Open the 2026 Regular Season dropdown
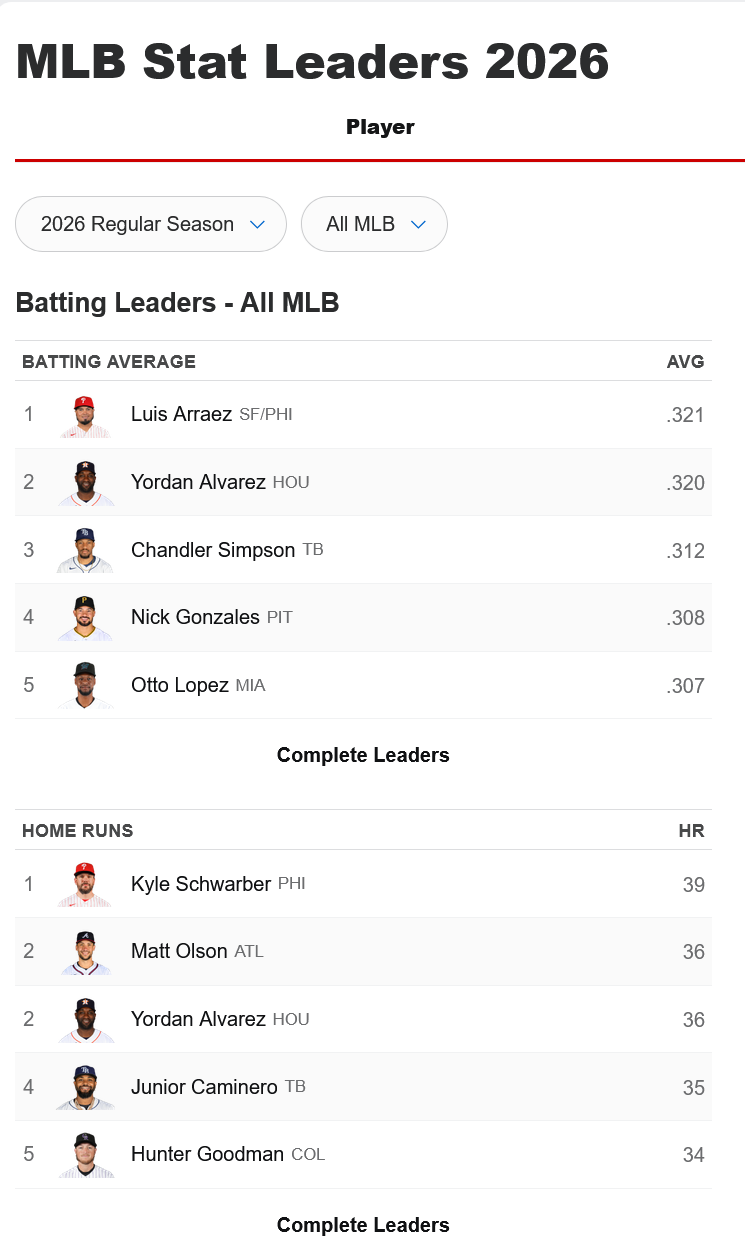 pos(151,224)
